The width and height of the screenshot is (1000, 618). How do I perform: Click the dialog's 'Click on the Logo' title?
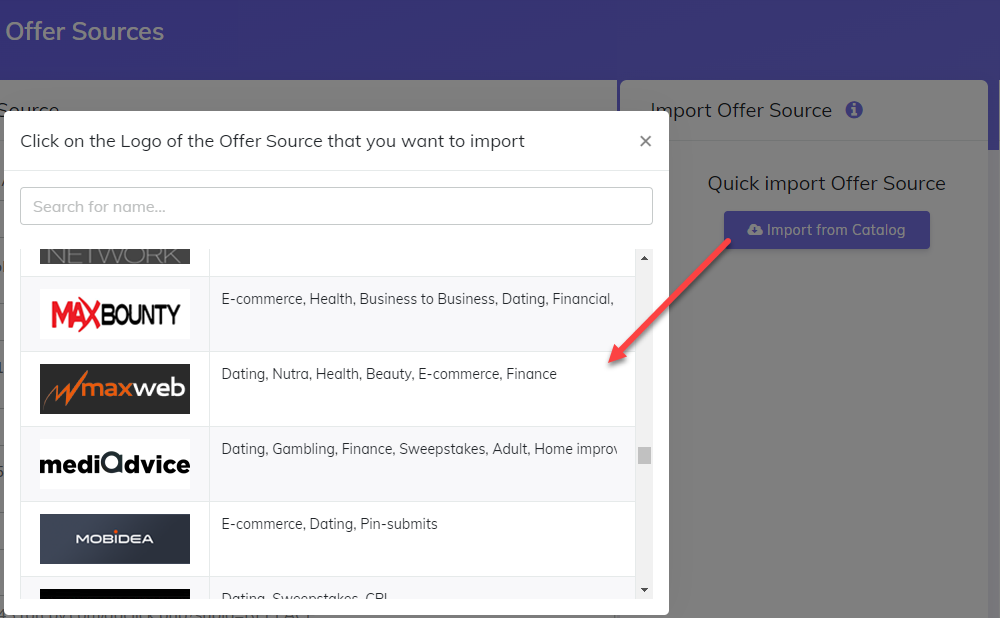click(272, 141)
